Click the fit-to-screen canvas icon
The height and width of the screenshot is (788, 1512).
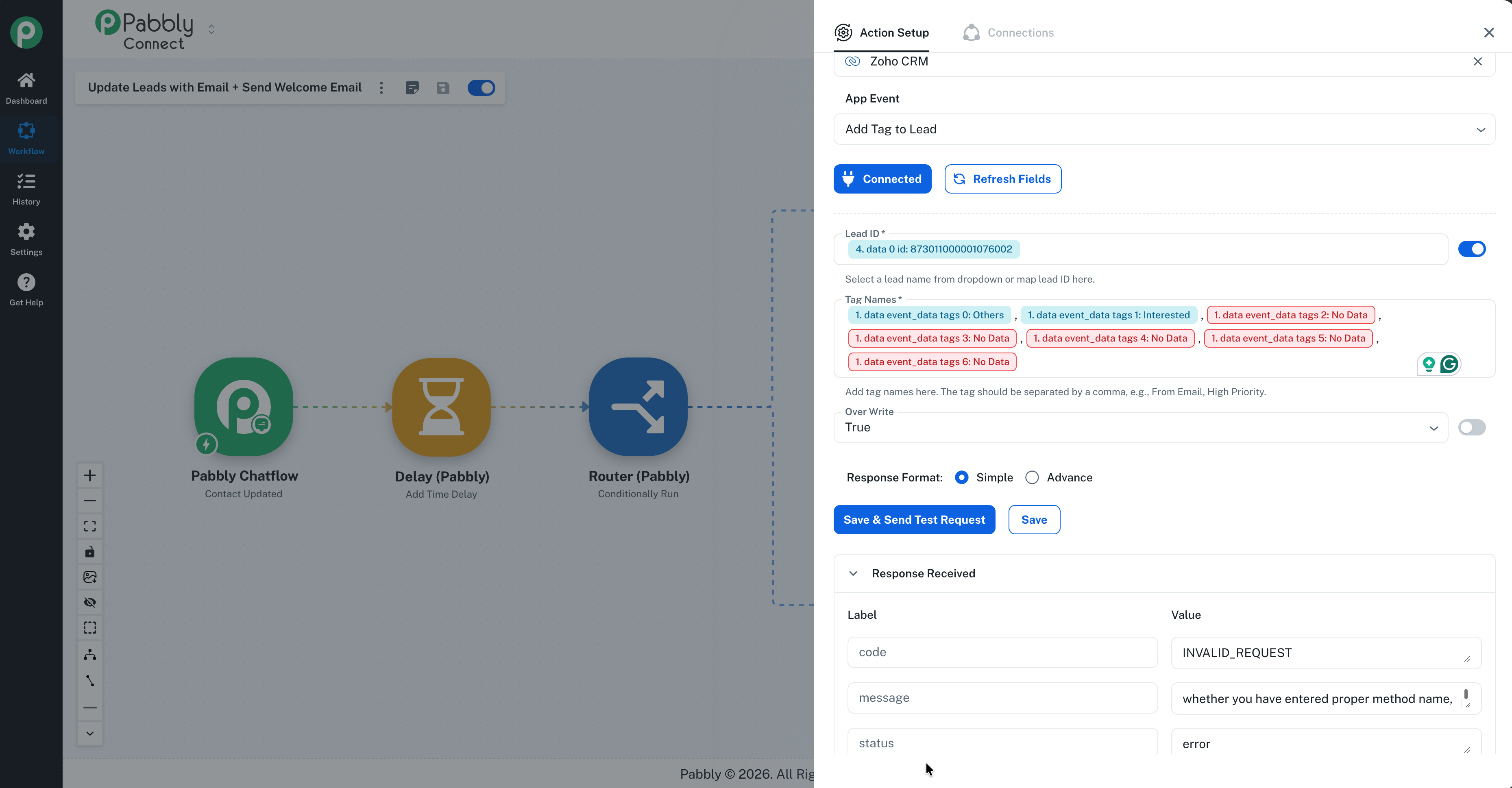click(90, 526)
